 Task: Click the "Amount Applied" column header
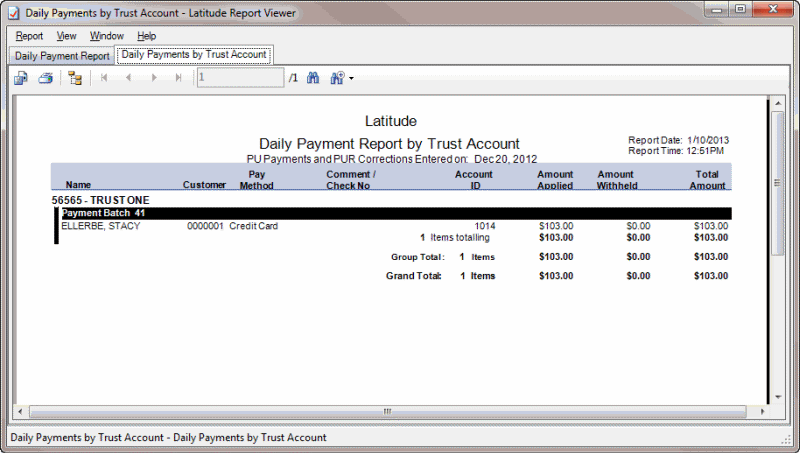(555, 180)
